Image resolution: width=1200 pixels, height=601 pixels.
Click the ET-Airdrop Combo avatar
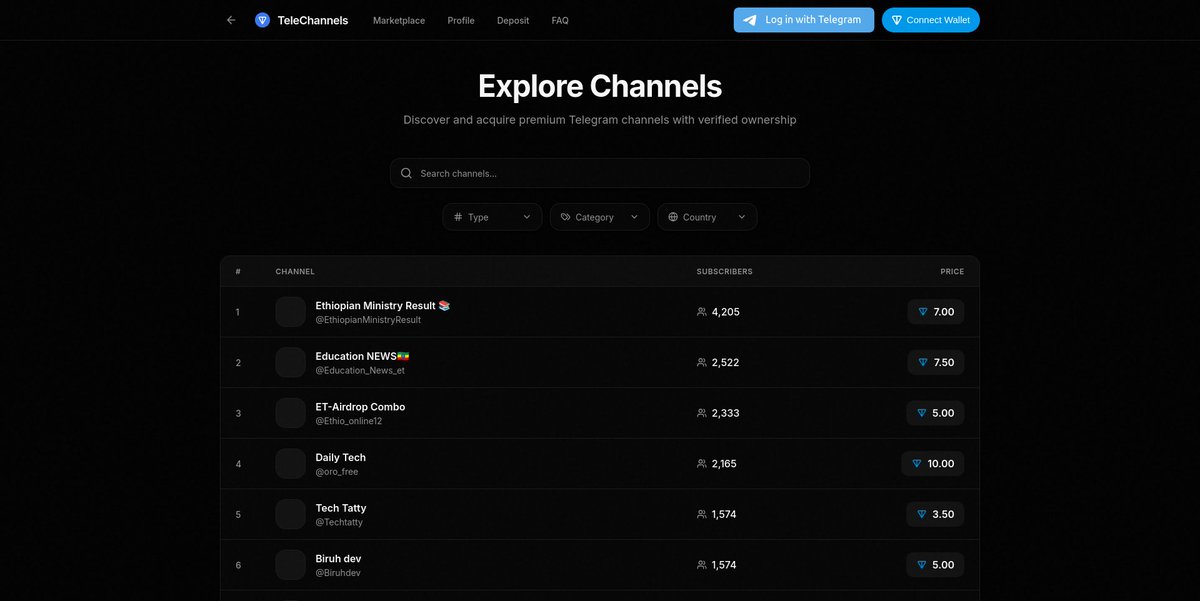tap(291, 413)
